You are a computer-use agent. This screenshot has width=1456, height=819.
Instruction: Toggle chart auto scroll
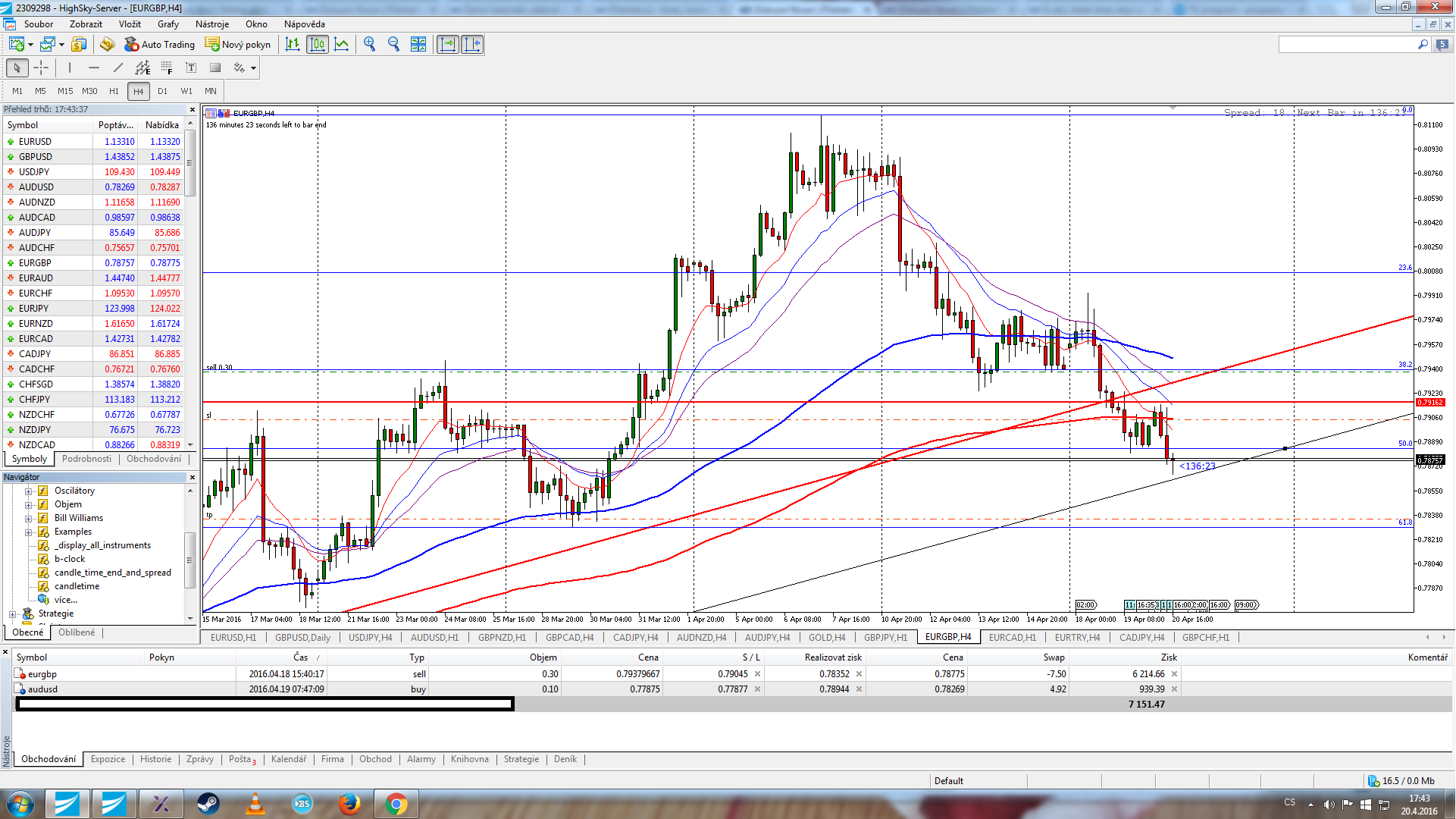click(x=448, y=45)
